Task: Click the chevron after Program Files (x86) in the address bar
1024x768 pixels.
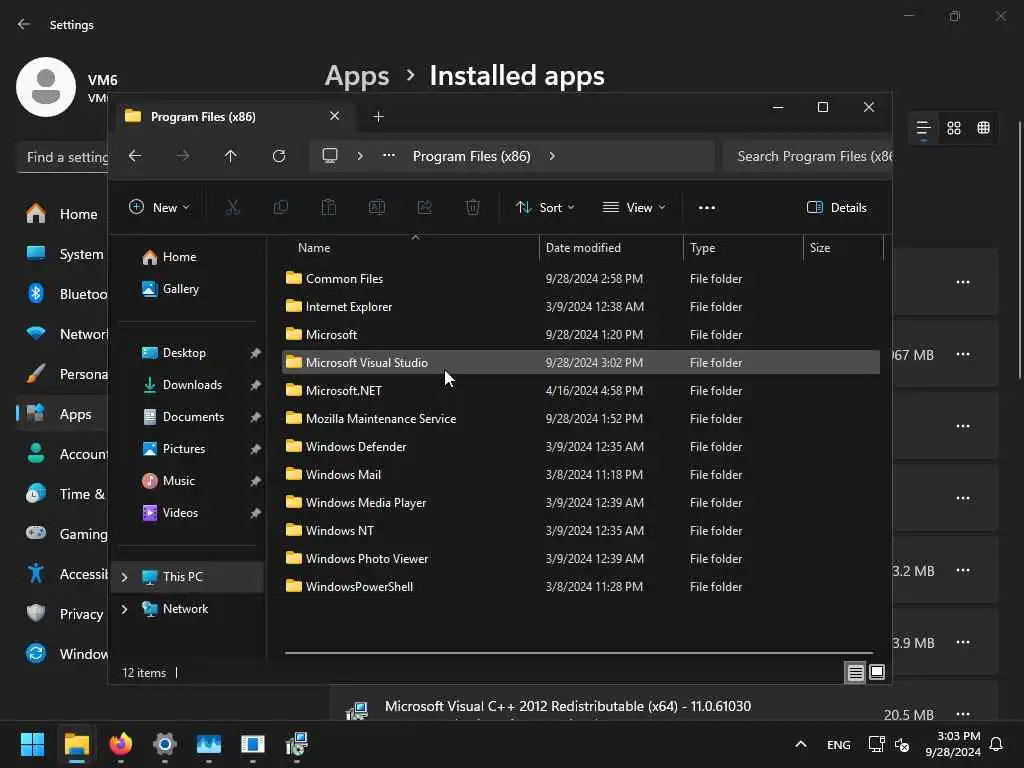Action: (x=552, y=156)
